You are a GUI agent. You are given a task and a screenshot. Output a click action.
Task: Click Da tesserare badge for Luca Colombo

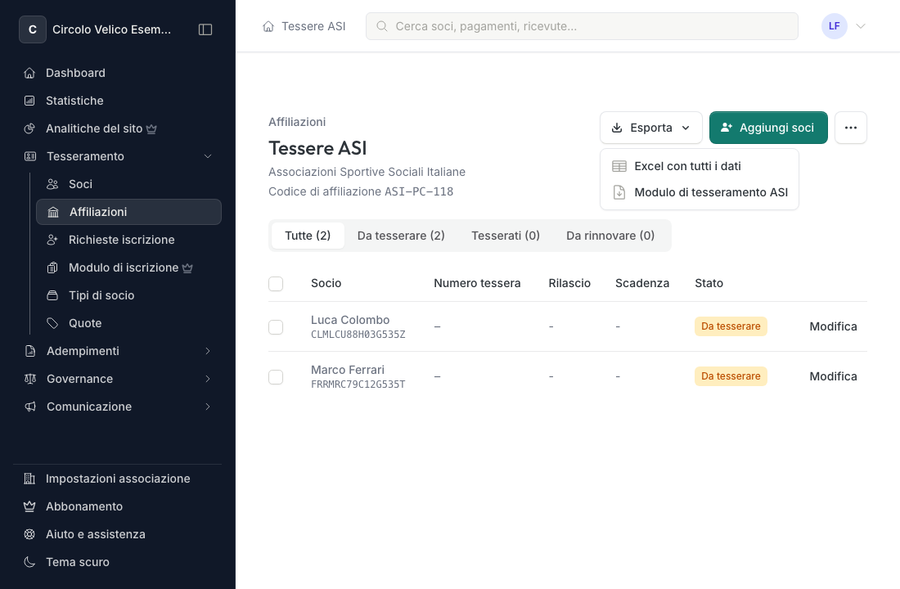pyautogui.click(x=731, y=327)
